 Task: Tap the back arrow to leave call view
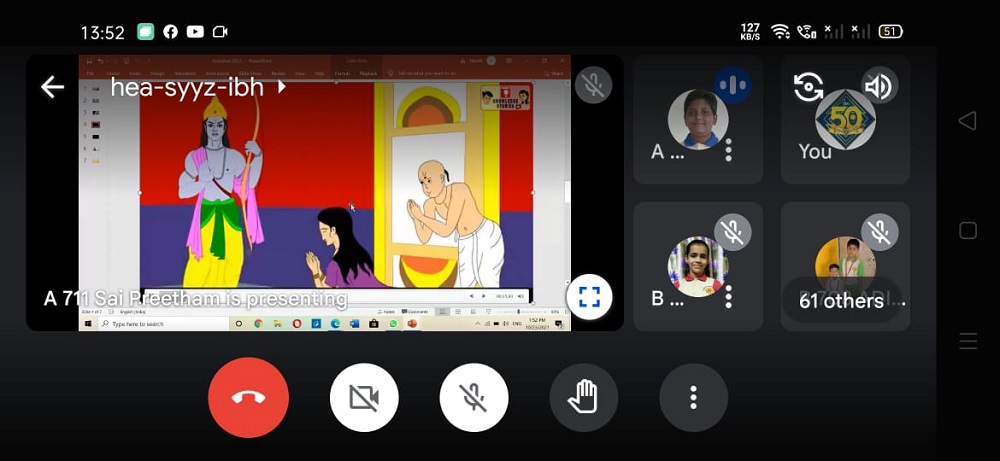(52, 87)
